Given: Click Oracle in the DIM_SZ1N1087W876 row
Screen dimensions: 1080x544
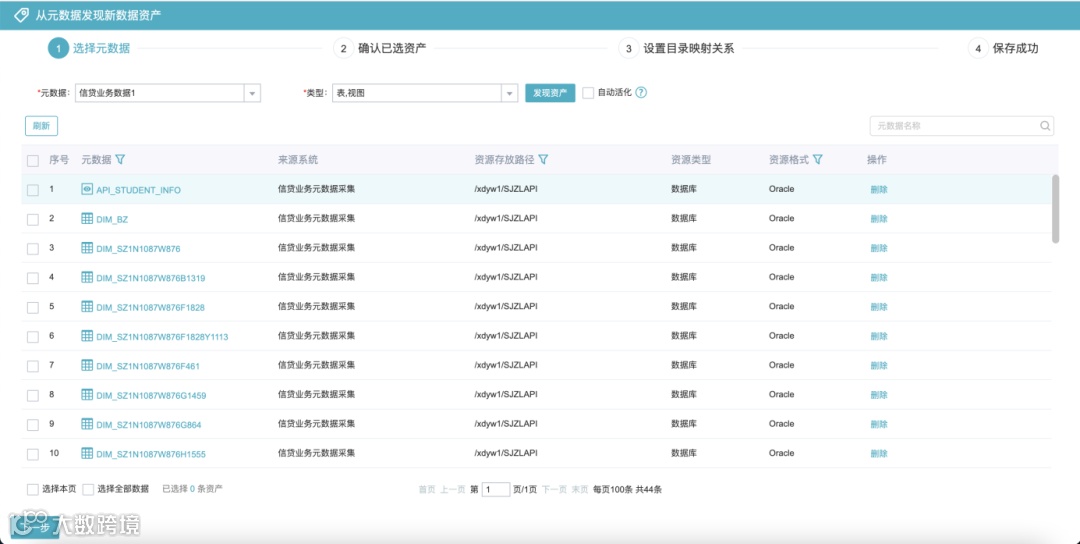Looking at the screenshot, I should pos(781,248).
